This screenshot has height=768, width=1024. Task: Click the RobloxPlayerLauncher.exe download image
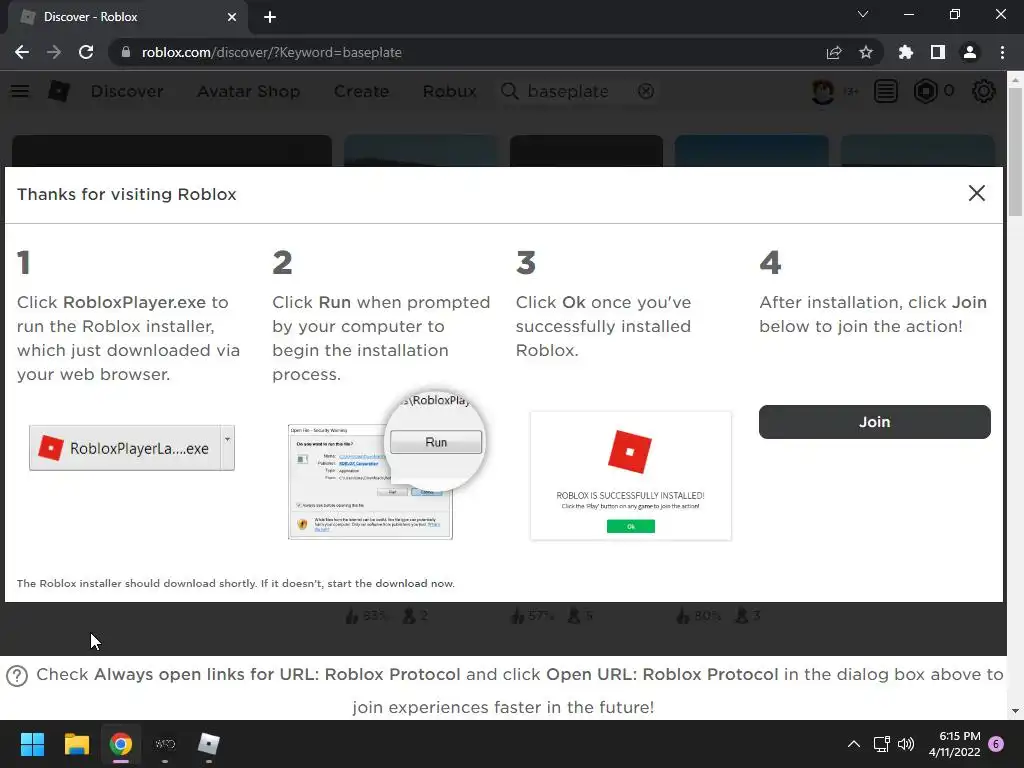[132, 448]
